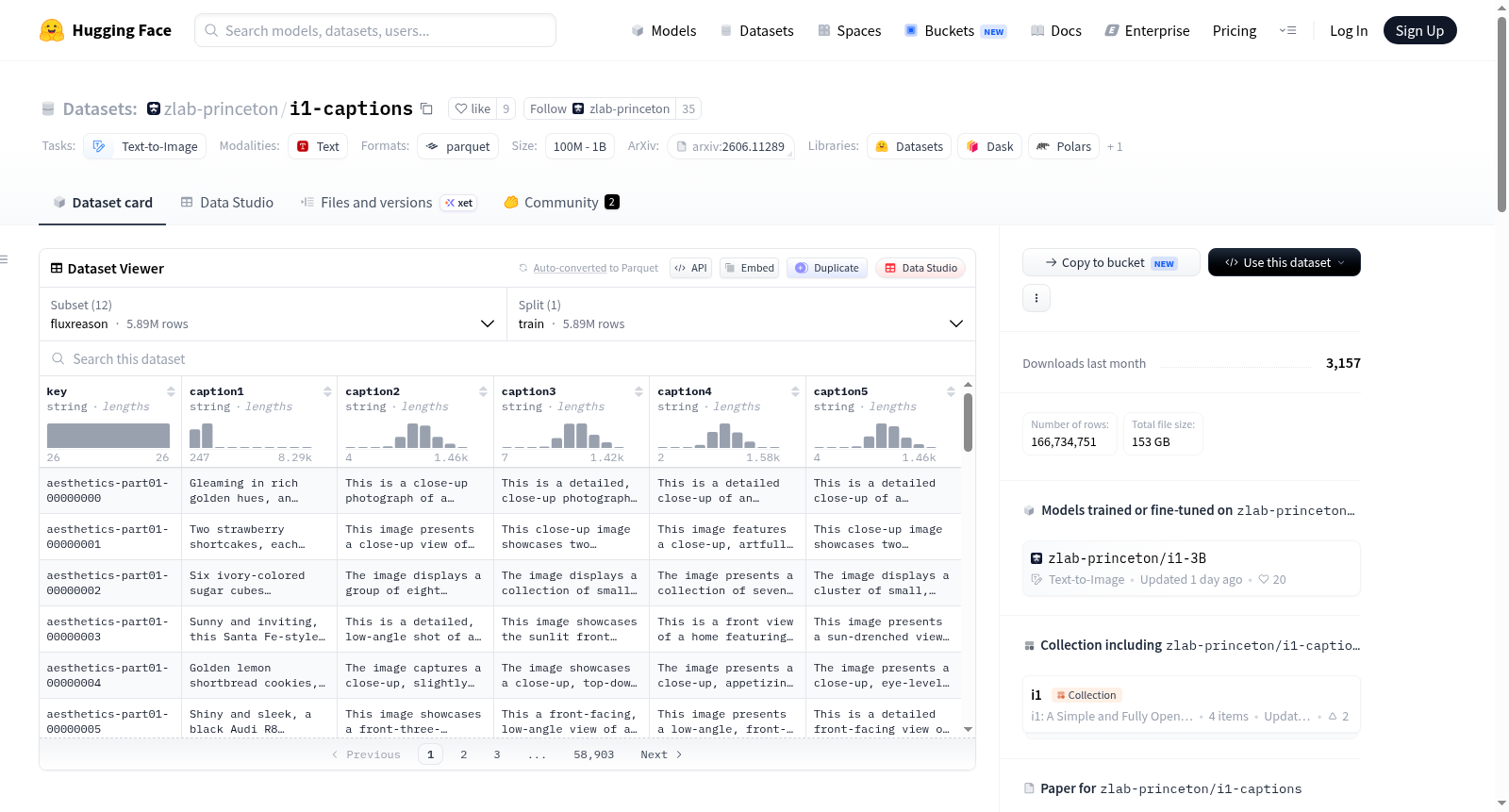Switch to the Community tab
This screenshot has width=1509, height=812.
click(561, 202)
